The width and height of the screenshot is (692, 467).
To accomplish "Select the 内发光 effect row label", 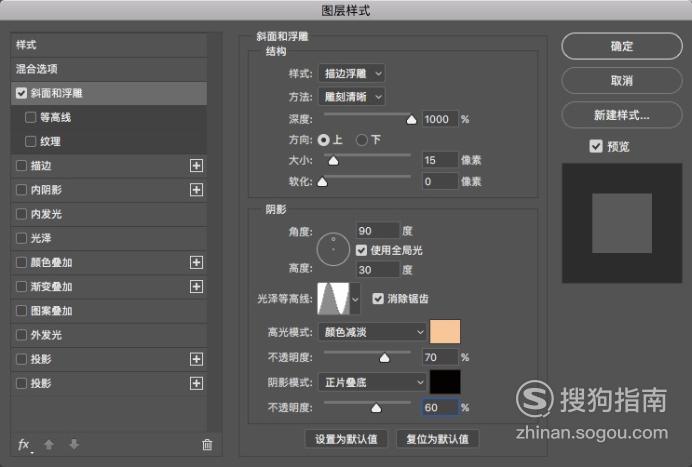I will coord(46,214).
